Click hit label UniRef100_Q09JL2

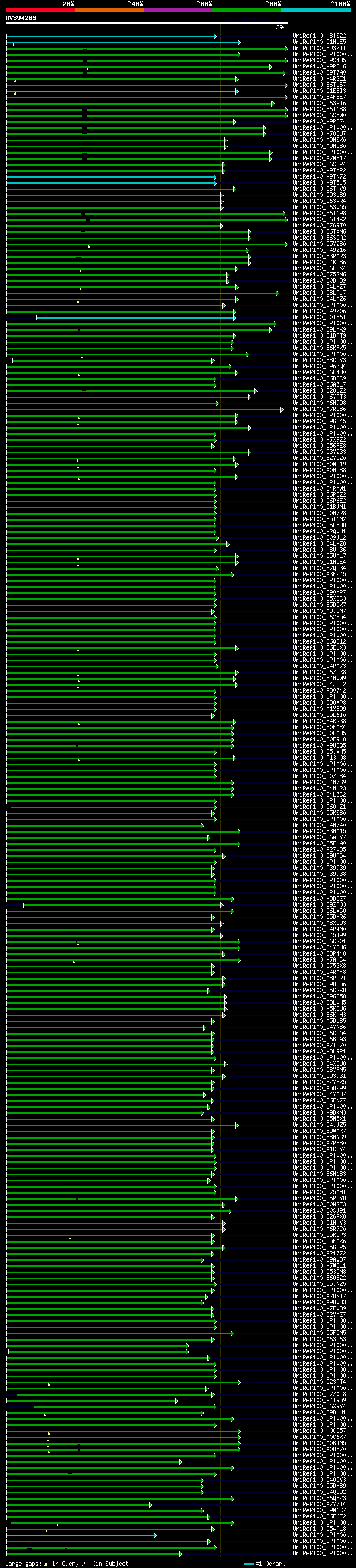click(x=319, y=537)
